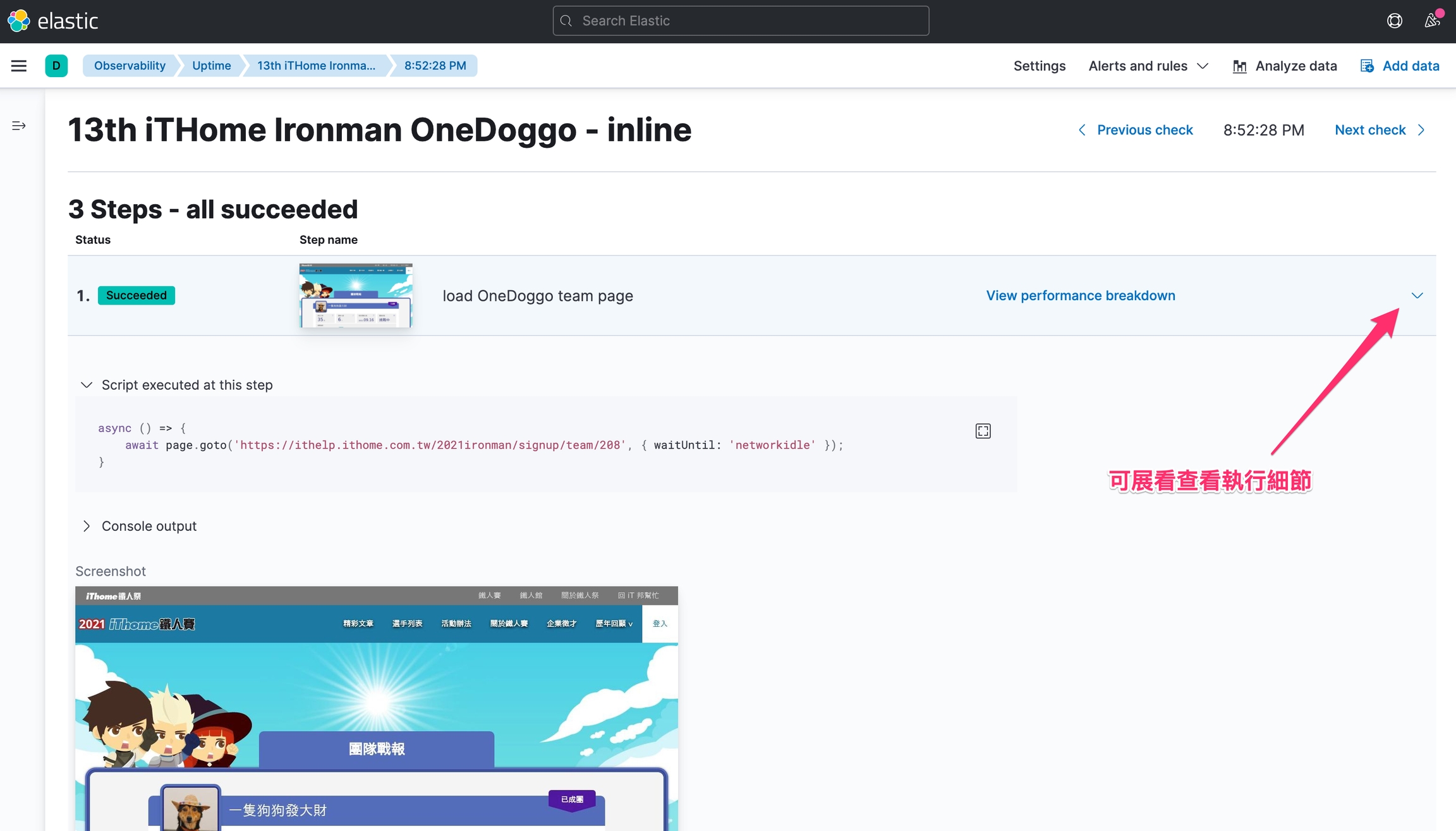Click the Analyze data chart icon
This screenshot has width=1456, height=831.
1239,66
